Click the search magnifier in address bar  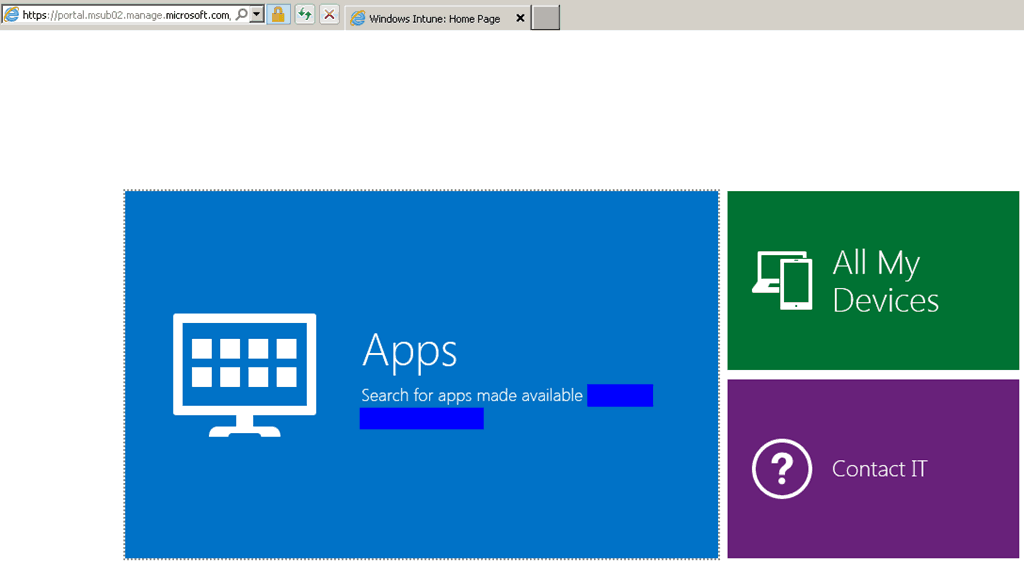[x=242, y=14]
